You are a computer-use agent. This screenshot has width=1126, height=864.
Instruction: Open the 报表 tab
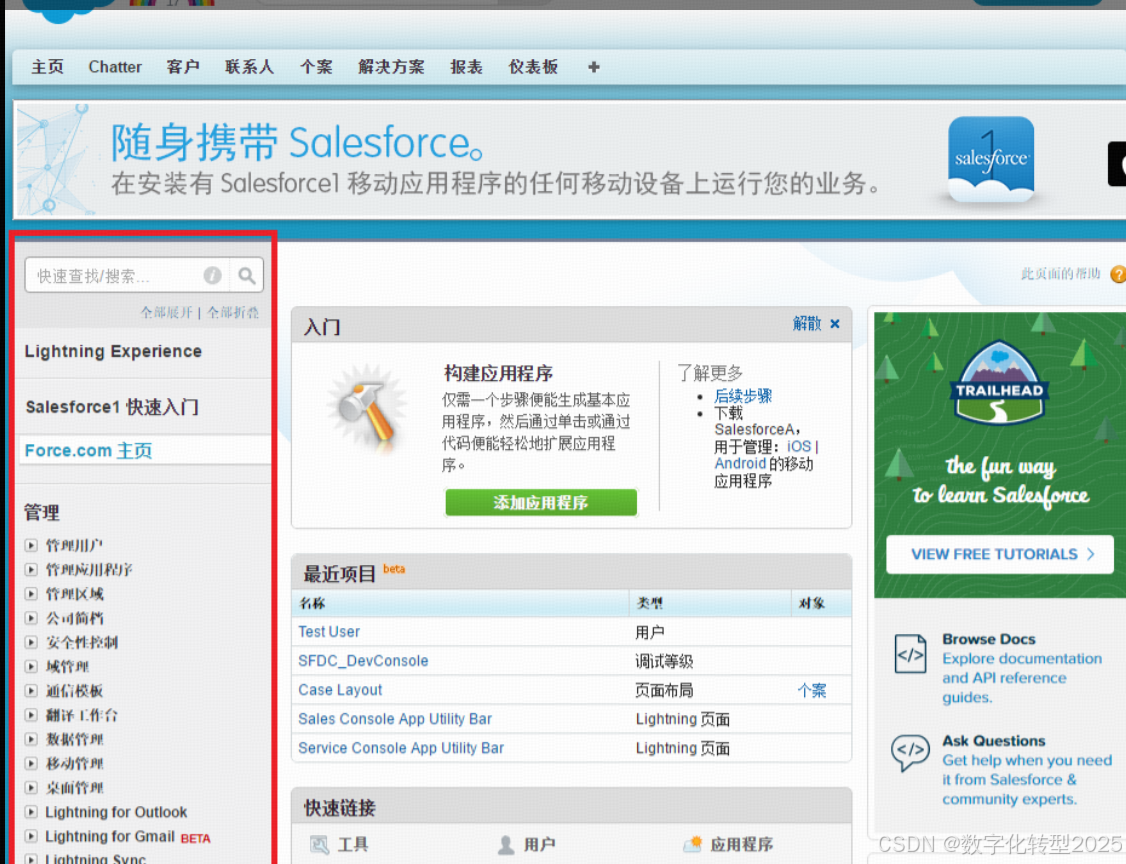(466, 66)
